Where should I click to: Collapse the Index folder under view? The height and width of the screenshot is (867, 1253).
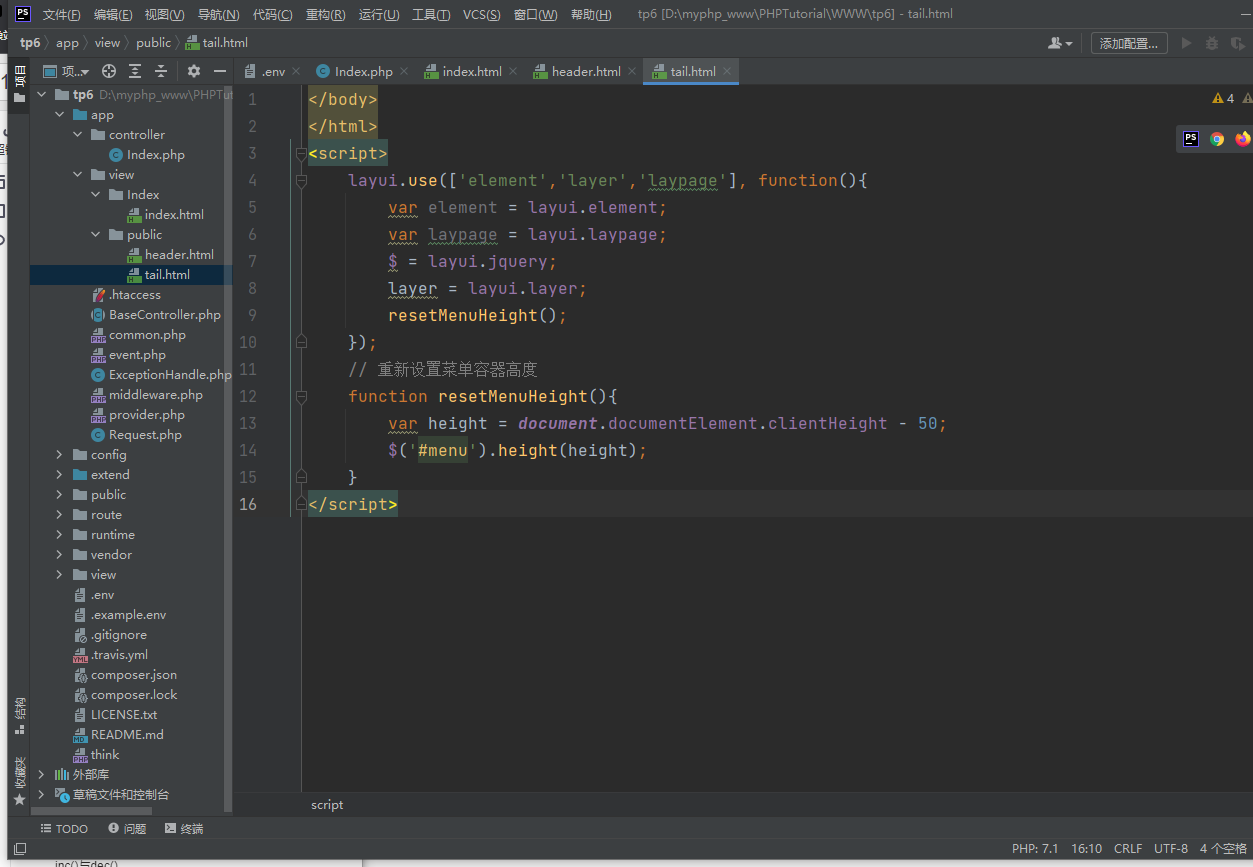[96, 195]
